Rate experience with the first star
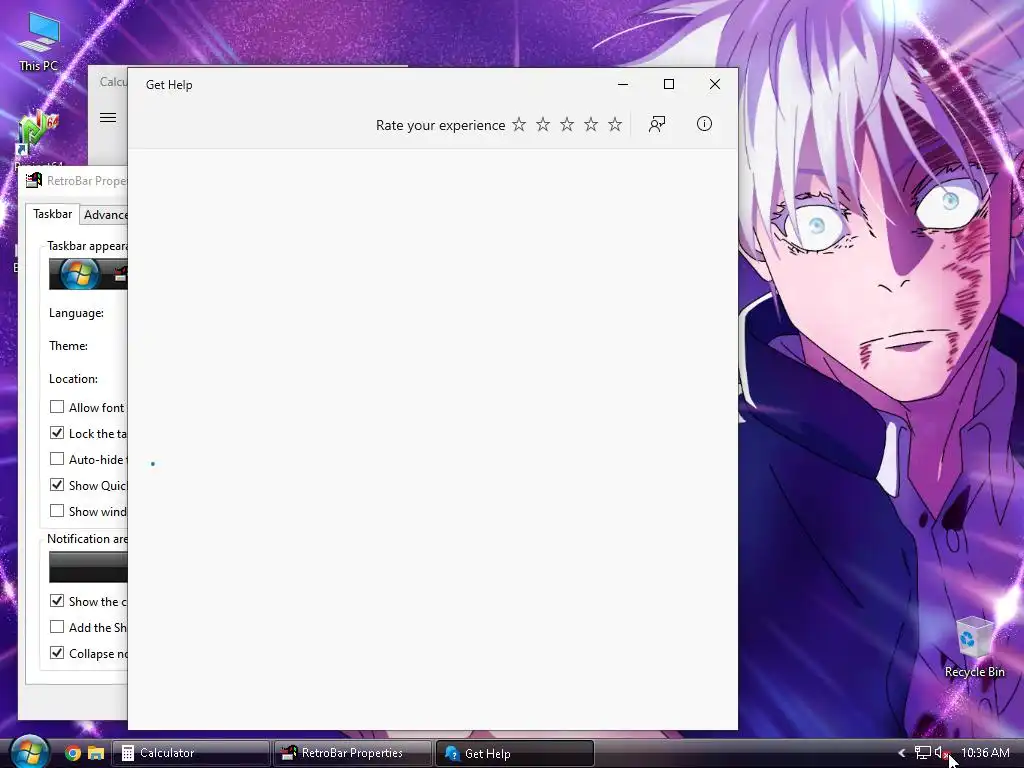1024x768 pixels. pyautogui.click(x=519, y=124)
